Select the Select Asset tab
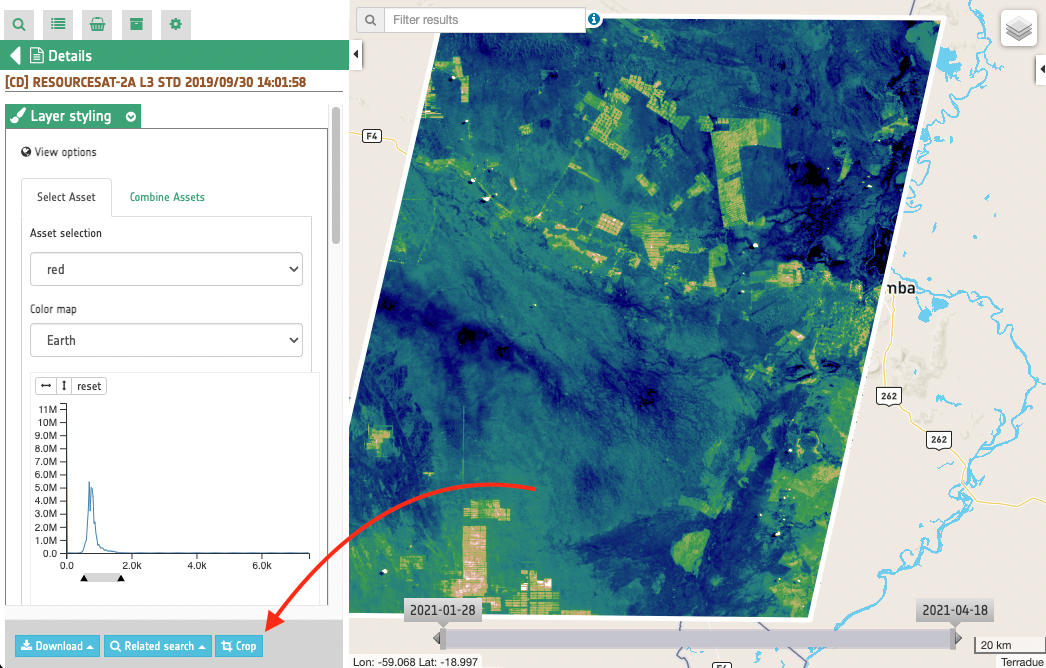The height and width of the screenshot is (668, 1046). tap(66, 197)
